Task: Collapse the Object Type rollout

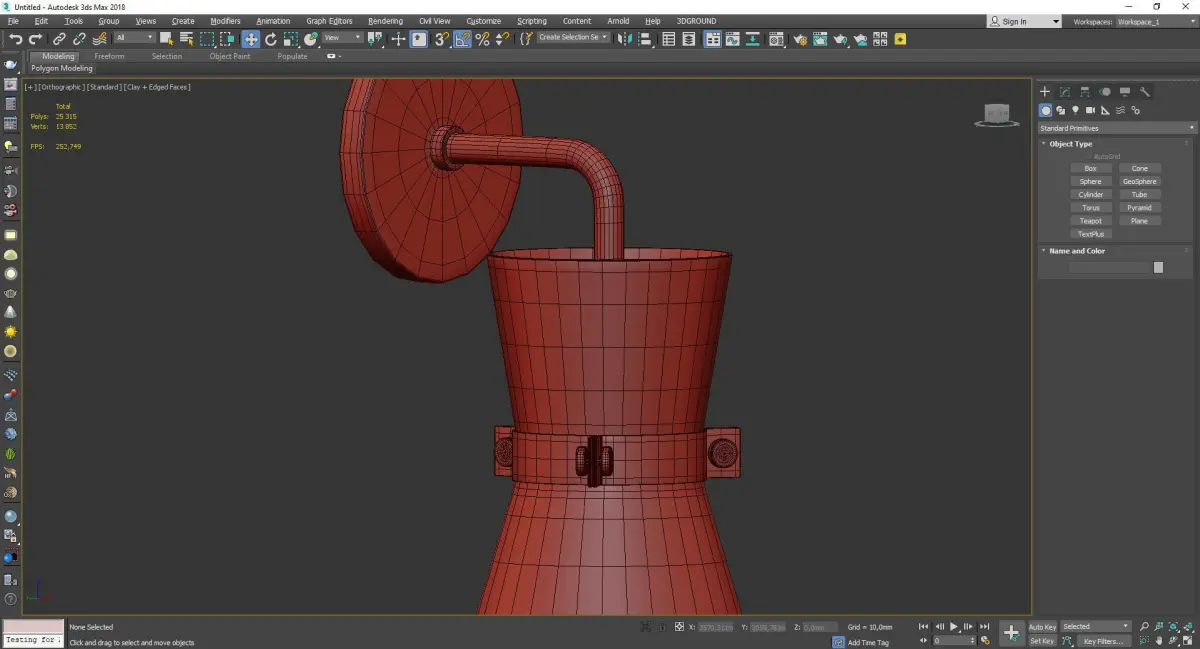Action: click(x=1070, y=144)
